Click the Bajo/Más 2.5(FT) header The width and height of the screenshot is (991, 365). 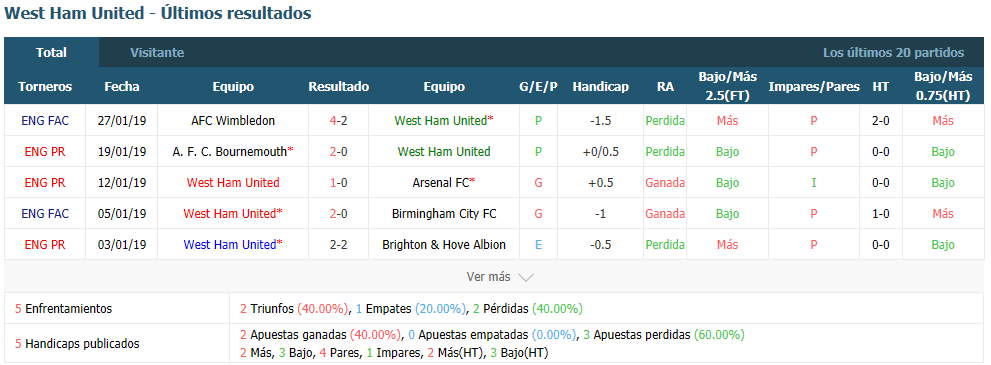(x=727, y=87)
